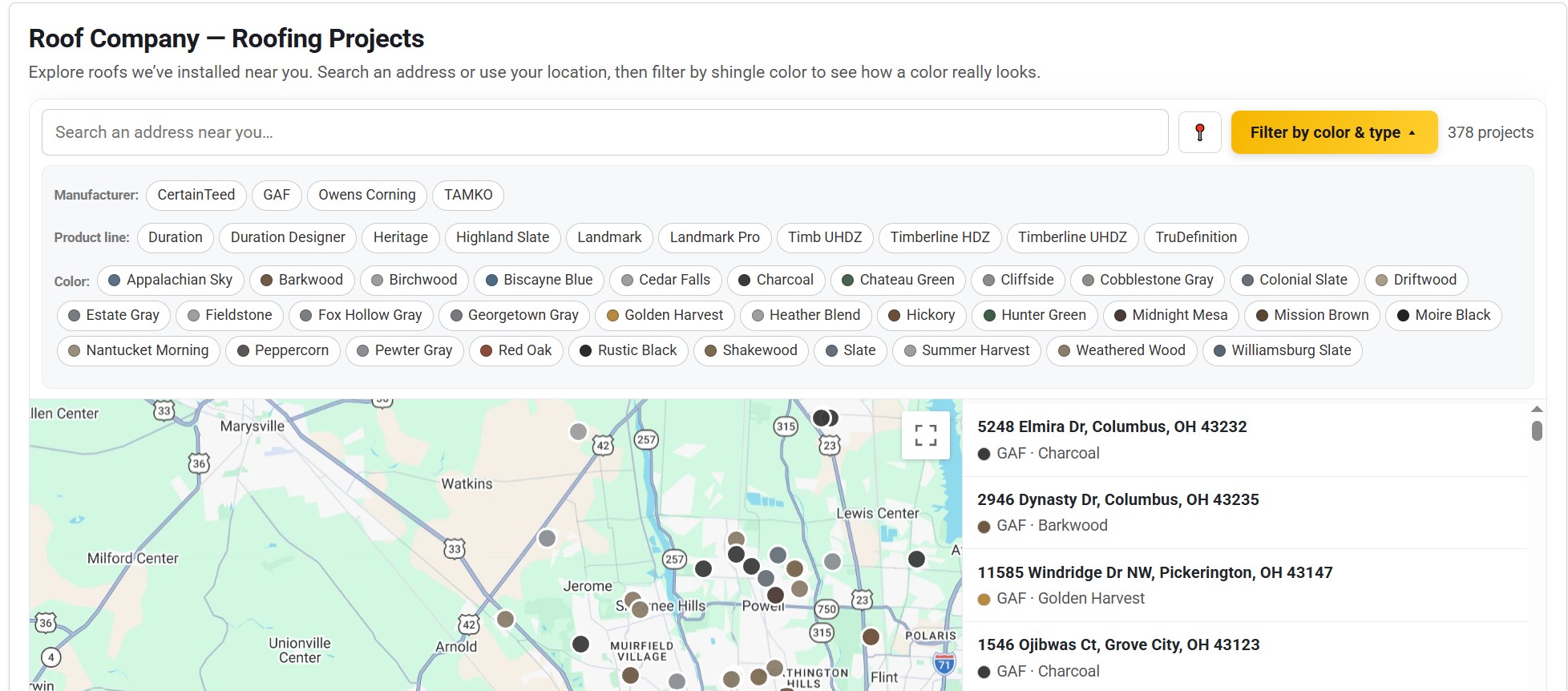The image size is (1568, 691).
Task: Choose Barkwood color filter
Action: (x=302, y=280)
